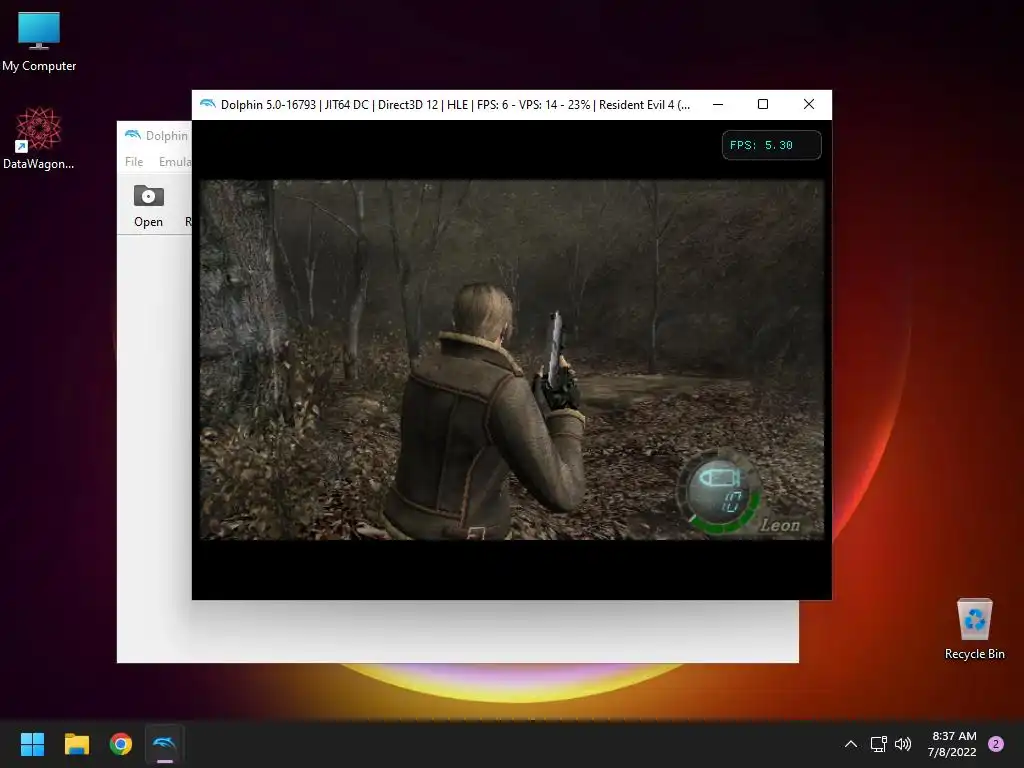Click the game window title bar text

[x=455, y=104]
